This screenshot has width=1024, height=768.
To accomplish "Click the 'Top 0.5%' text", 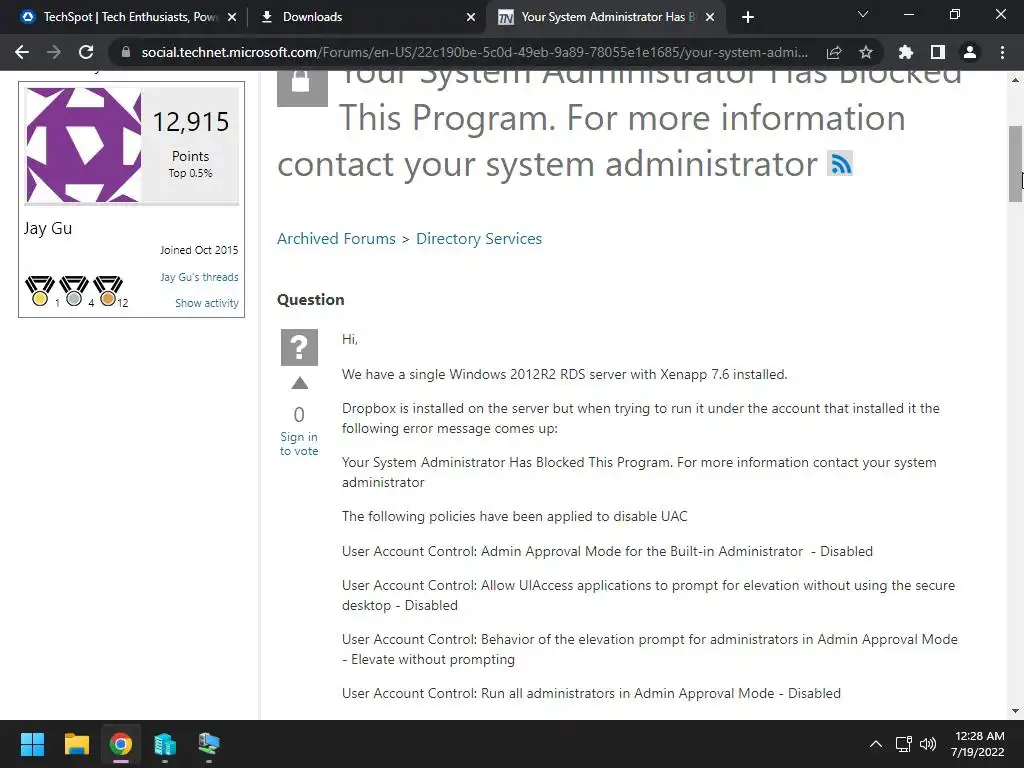I will [x=190, y=173].
